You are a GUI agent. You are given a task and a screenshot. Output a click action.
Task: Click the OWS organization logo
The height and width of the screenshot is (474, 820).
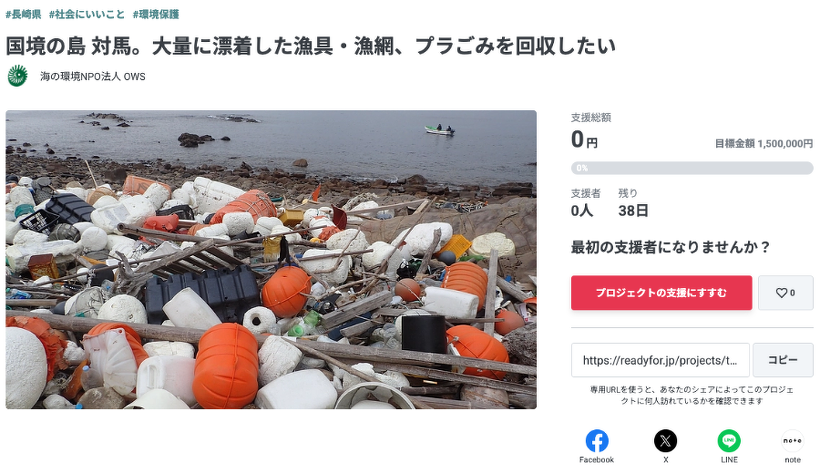[17, 76]
